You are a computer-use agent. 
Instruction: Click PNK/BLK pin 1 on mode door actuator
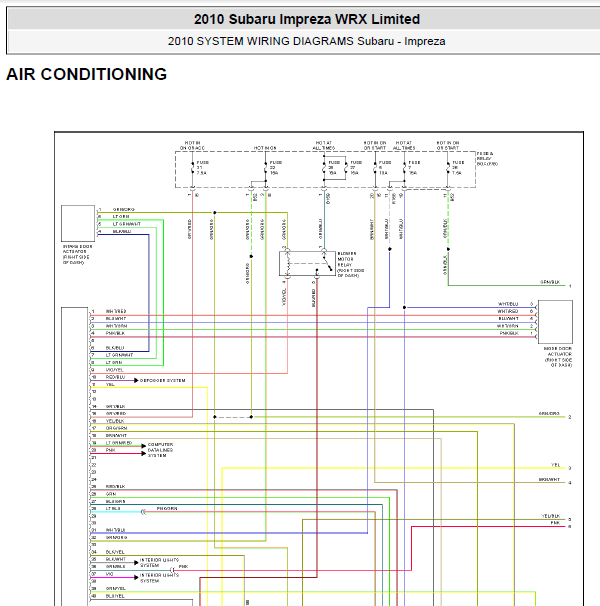(509, 333)
